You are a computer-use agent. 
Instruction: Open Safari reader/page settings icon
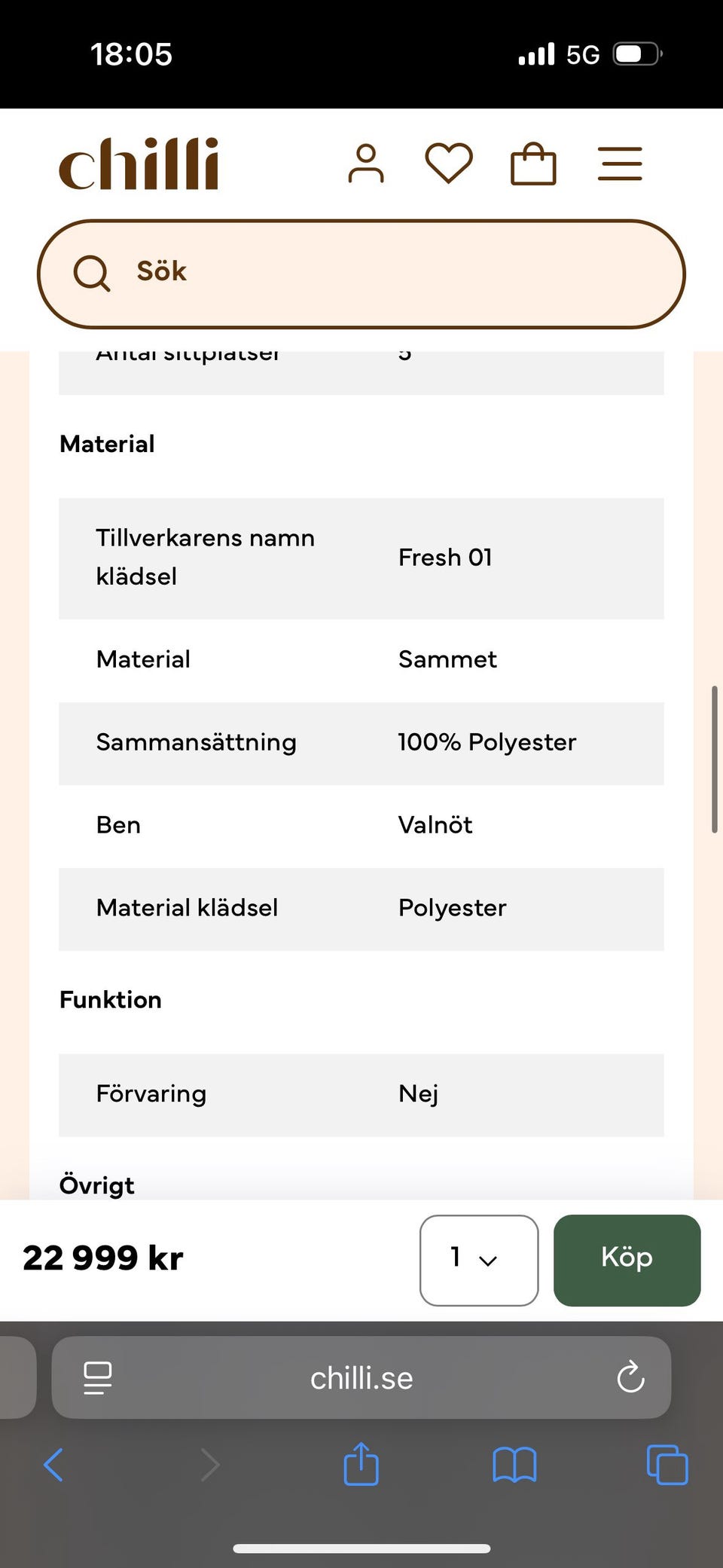click(98, 1378)
